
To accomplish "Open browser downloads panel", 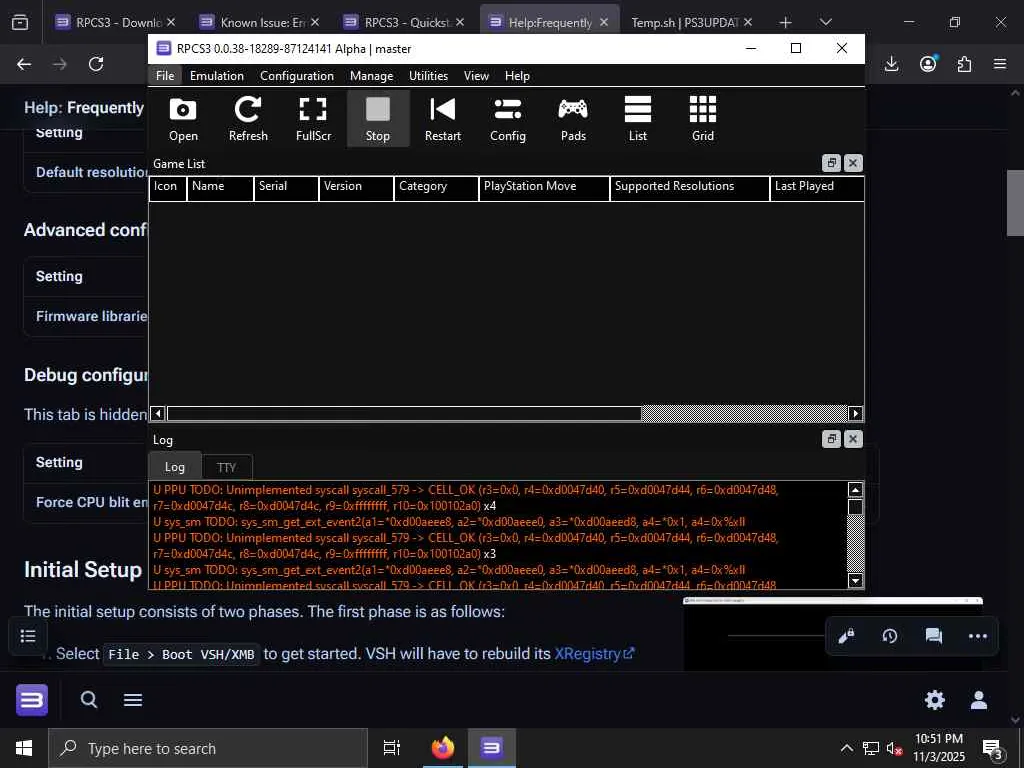I will click(x=891, y=64).
